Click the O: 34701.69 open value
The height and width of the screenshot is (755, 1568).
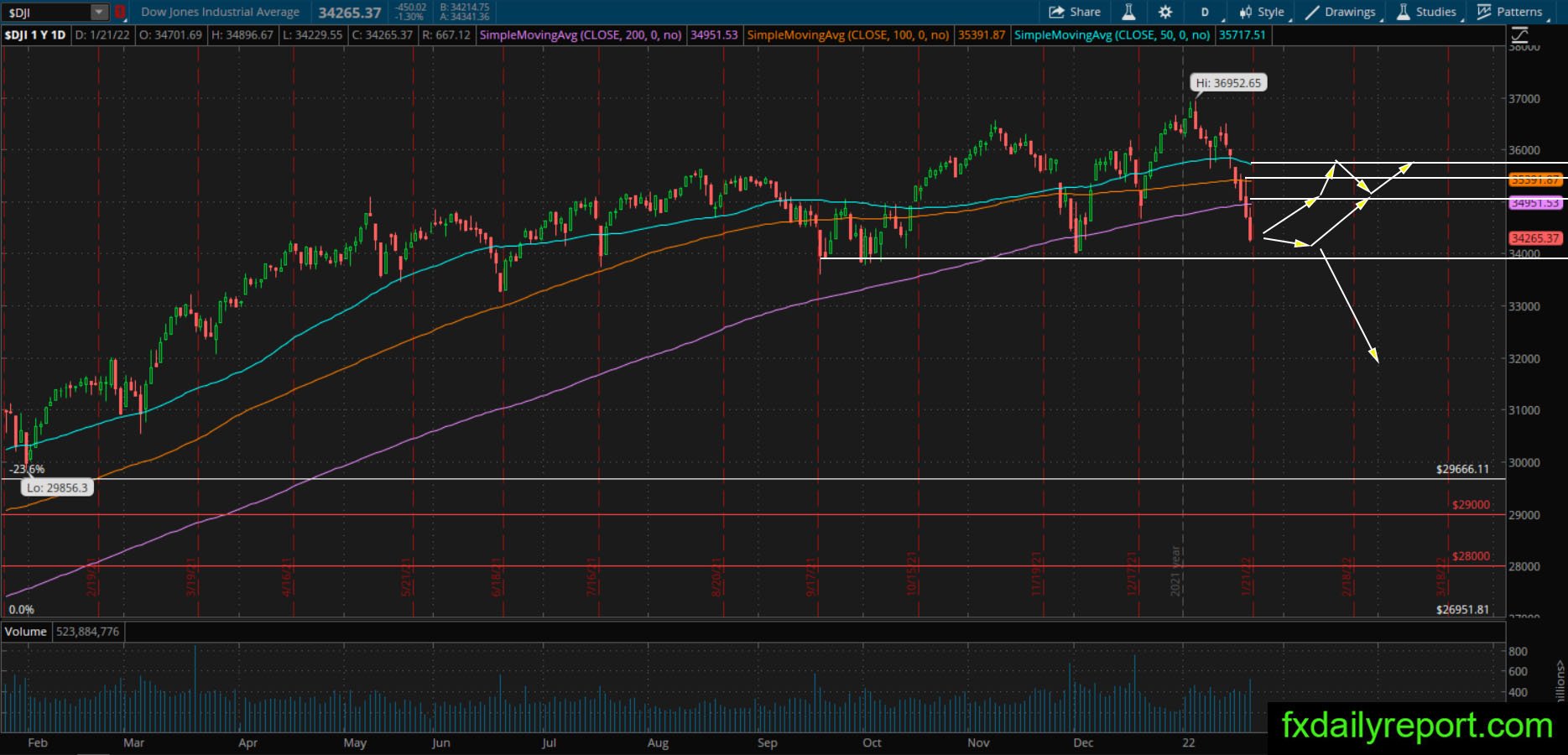170,35
